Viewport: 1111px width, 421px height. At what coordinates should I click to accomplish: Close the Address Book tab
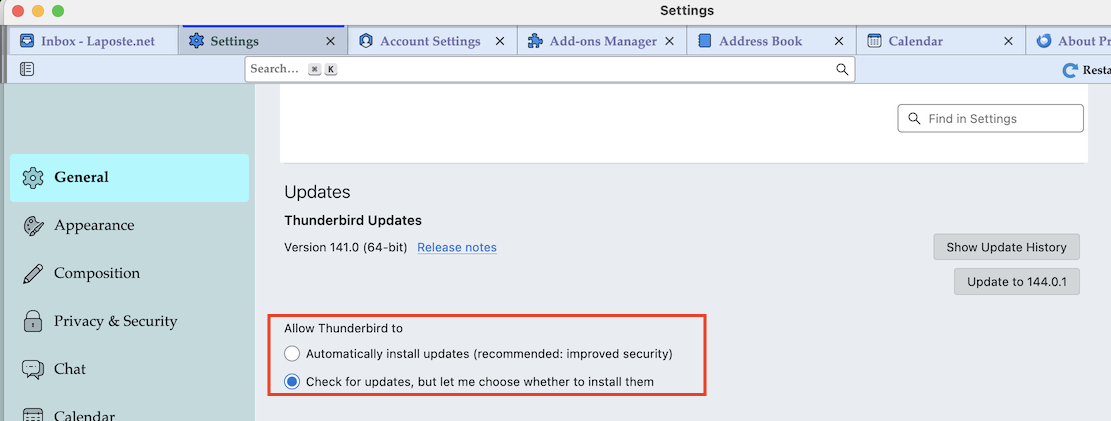tap(839, 41)
